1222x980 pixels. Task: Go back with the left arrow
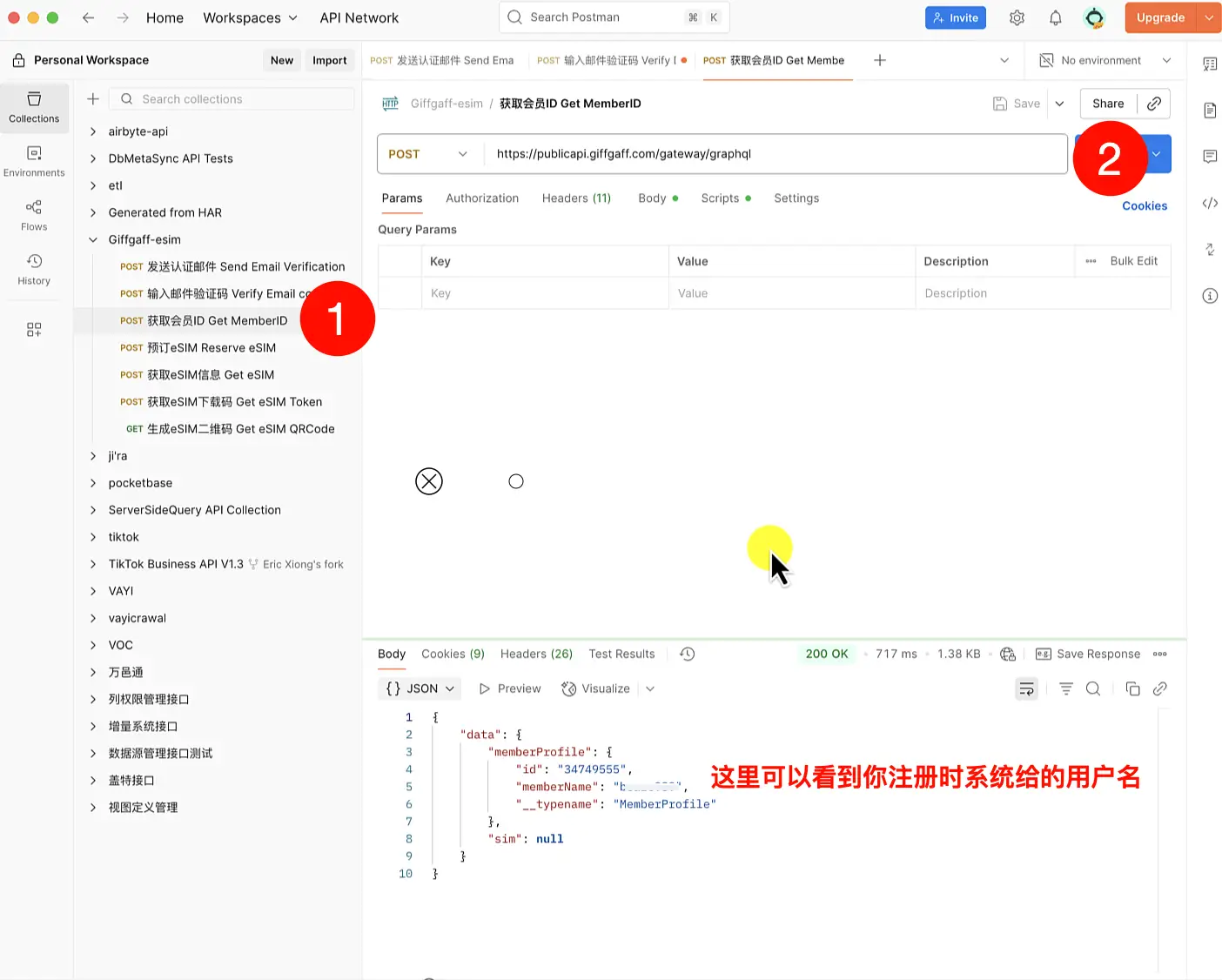click(88, 17)
